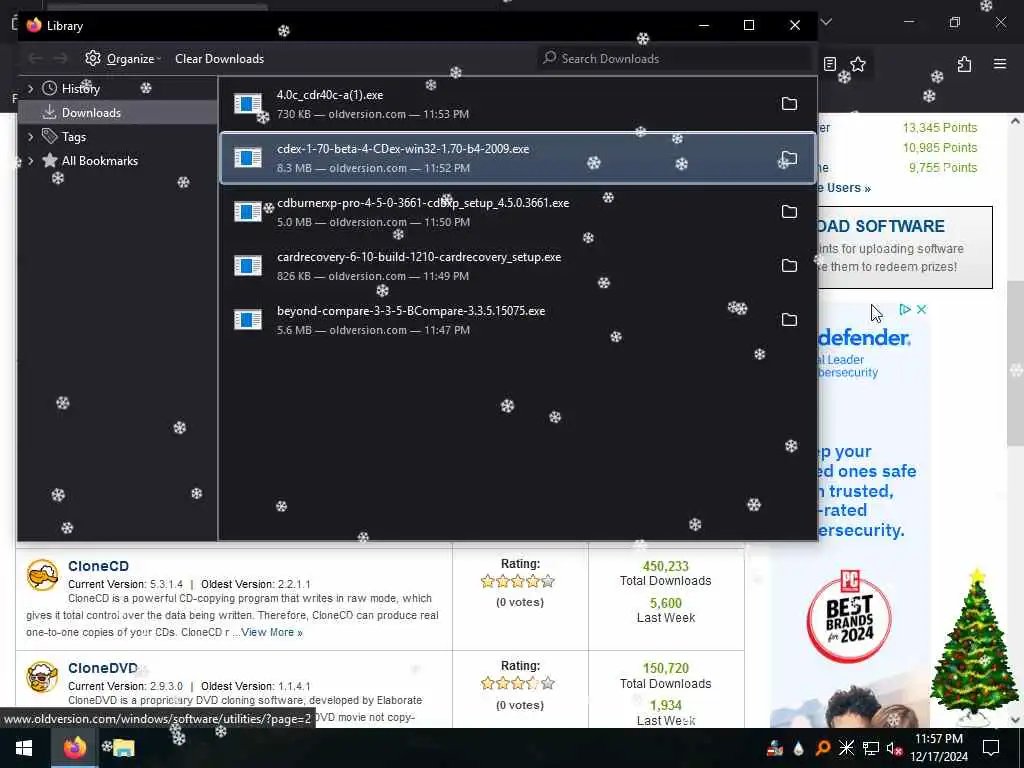Select beyond-compare-3-3-5 filename text
1024x768 pixels.
pyautogui.click(x=411, y=311)
